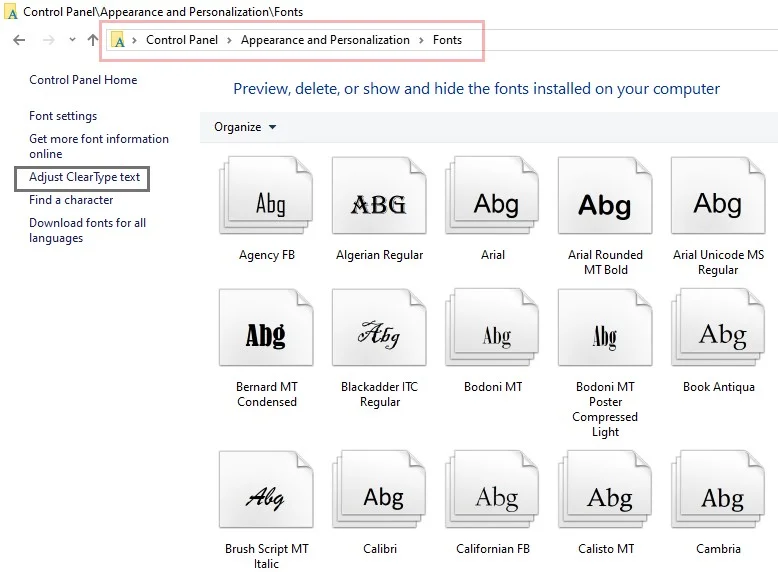Click the Arial Rounded MT Bold label
This screenshot has width=778, height=572.
click(605, 262)
